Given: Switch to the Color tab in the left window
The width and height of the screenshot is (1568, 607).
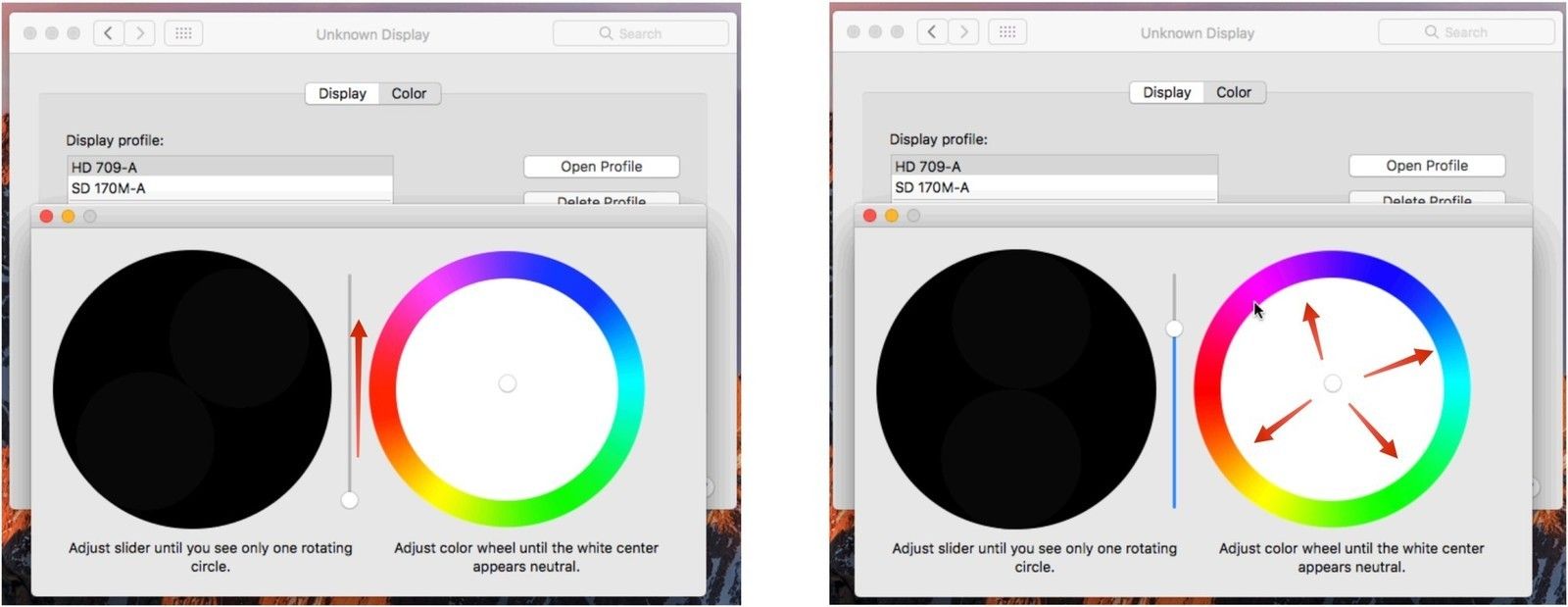Looking at the screenshot, I should 409,93.
